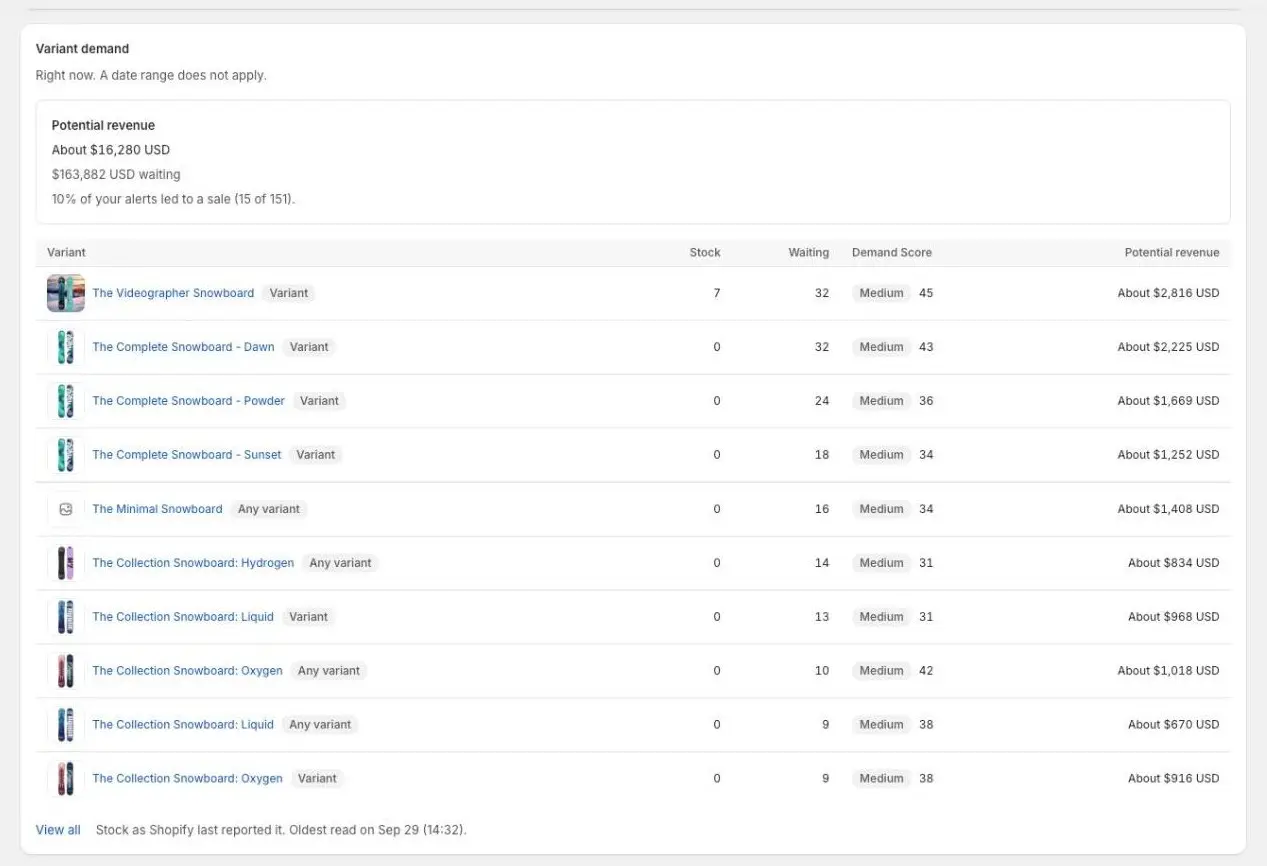Click the Variant column header
This screenshot has height=866, width=1267.
coord(66,253)
